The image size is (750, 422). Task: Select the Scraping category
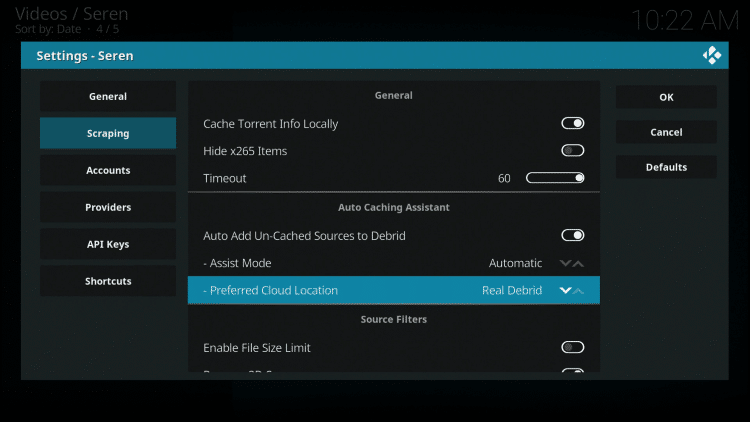[108, 134]
